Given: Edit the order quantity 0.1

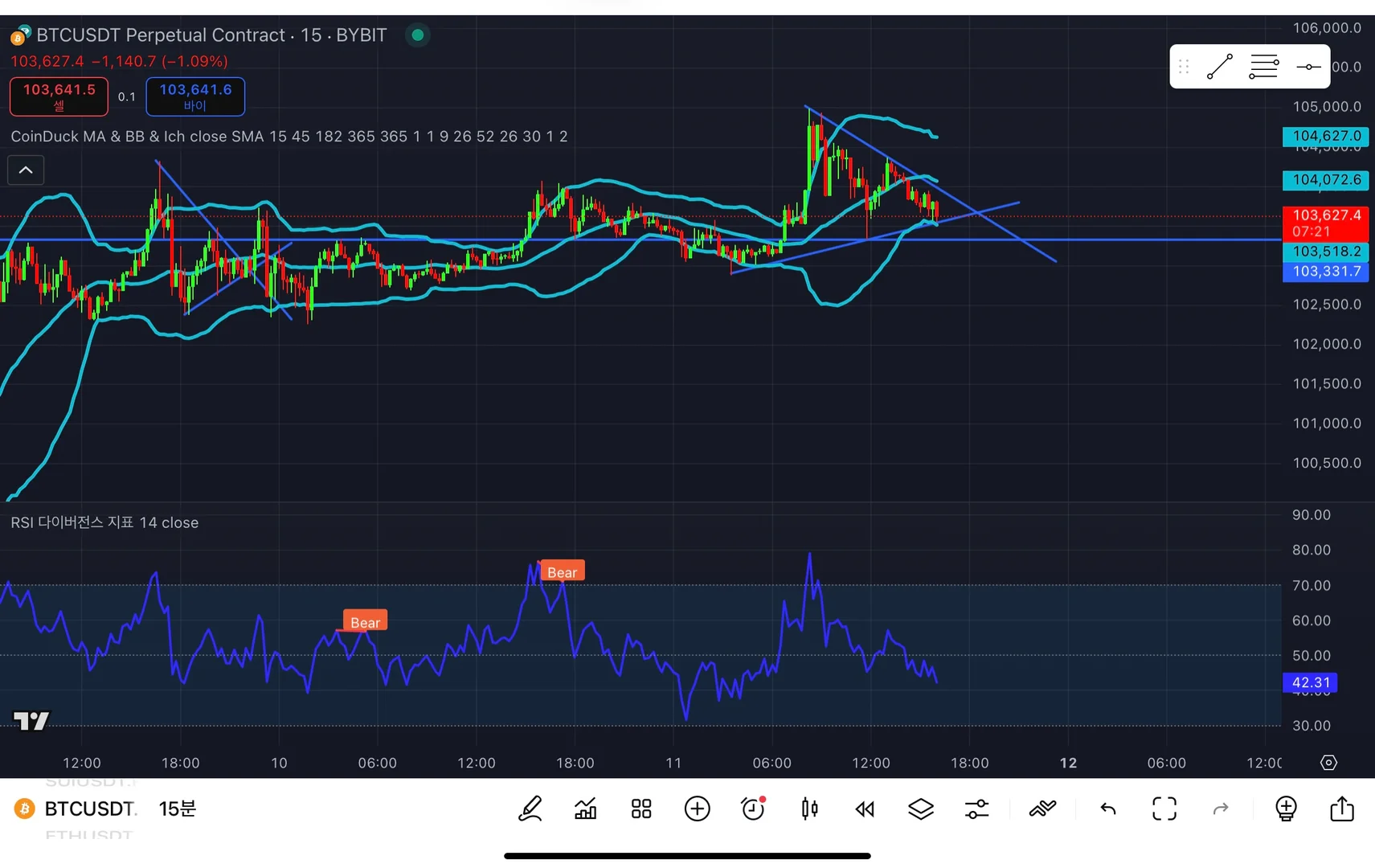Looking at the screenshot, I should [127, 96].
